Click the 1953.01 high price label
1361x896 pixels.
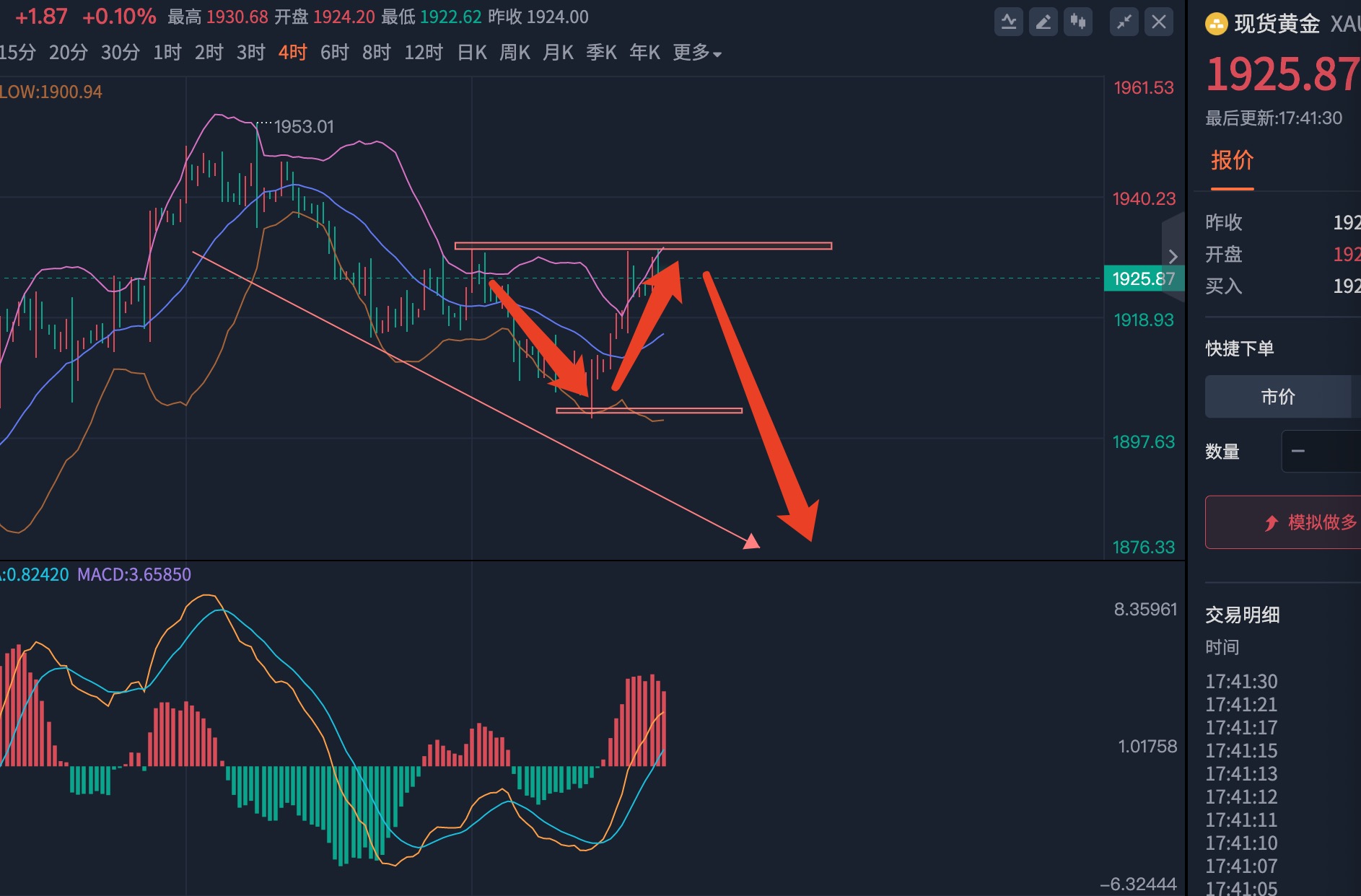304,127
